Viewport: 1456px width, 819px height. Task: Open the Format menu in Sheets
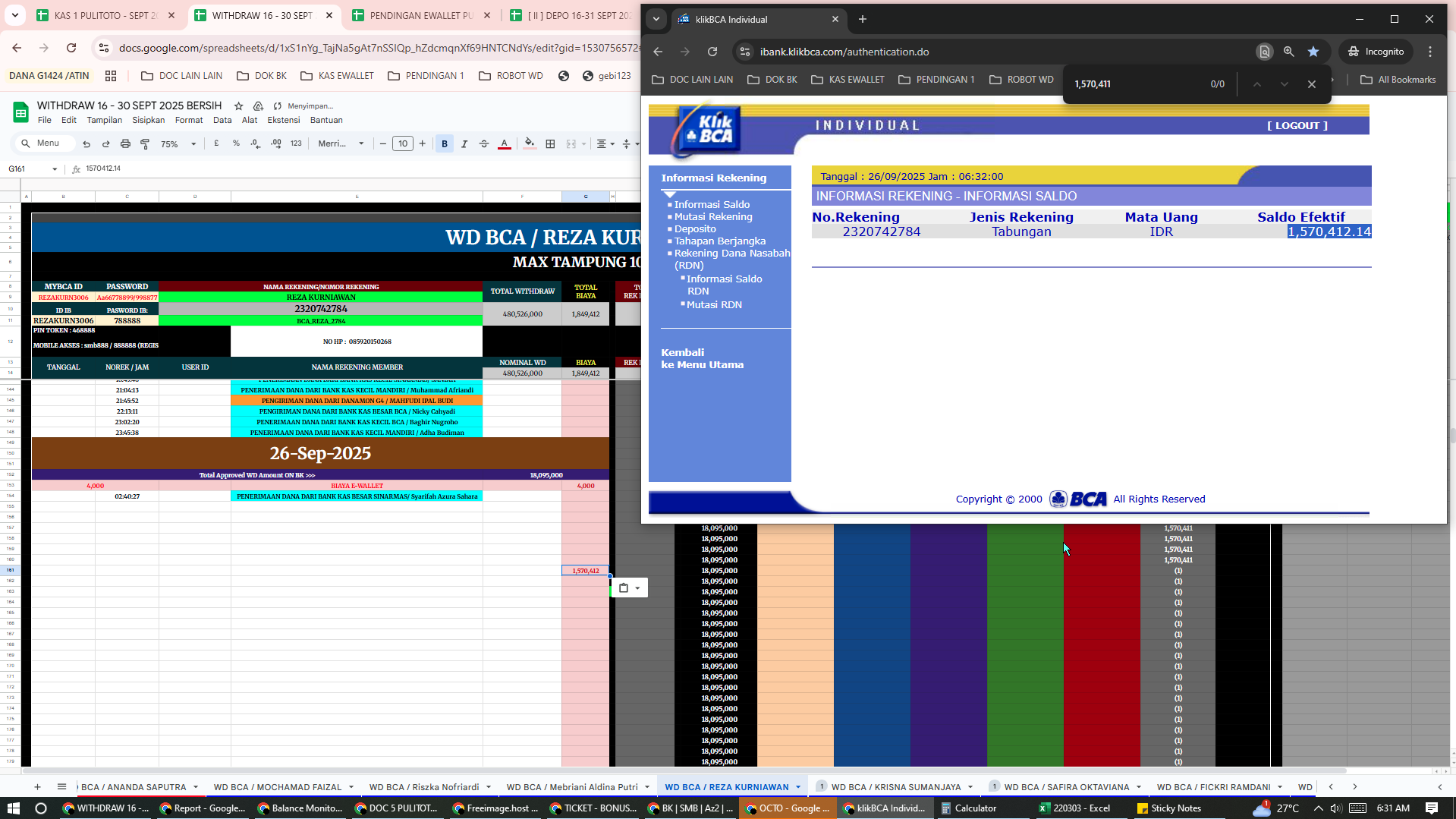[189, 120]
